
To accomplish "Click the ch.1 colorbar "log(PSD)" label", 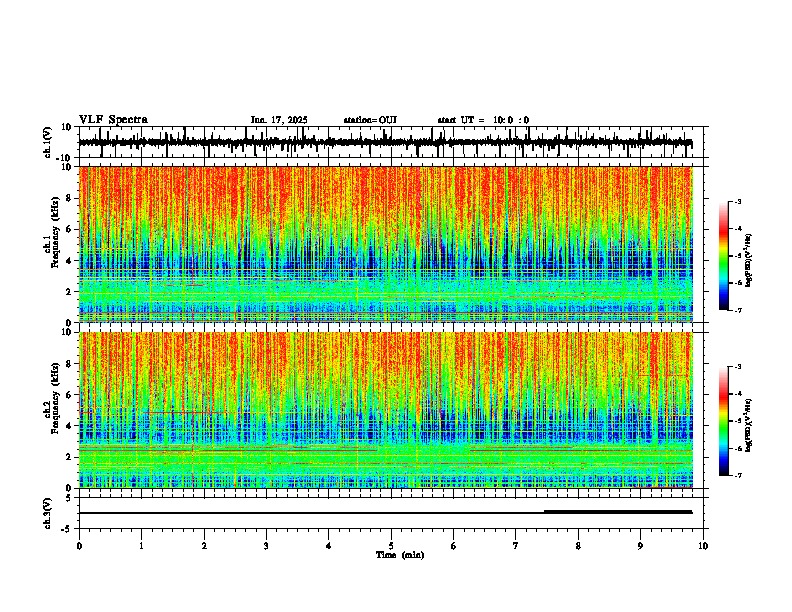I will 749,260.
